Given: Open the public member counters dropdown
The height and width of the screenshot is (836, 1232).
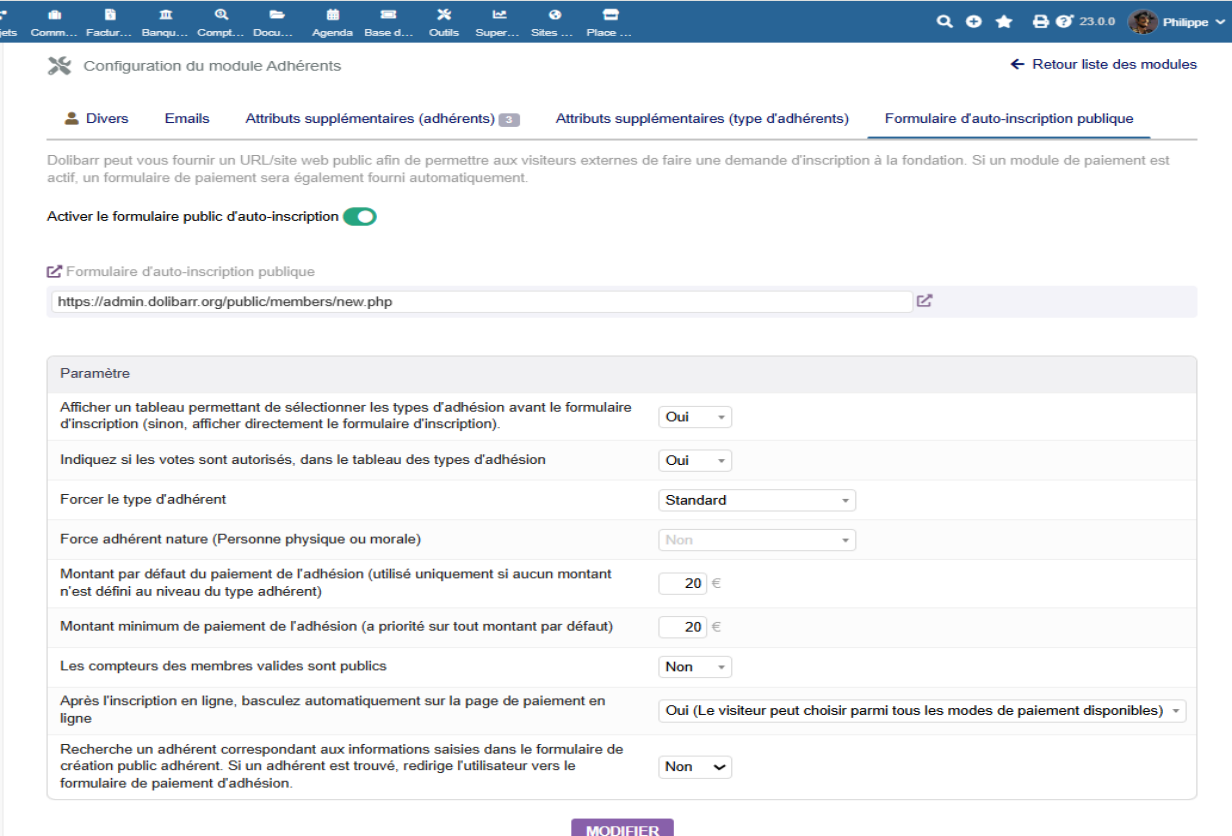Looking at the screenshot, I should (695, 666).
